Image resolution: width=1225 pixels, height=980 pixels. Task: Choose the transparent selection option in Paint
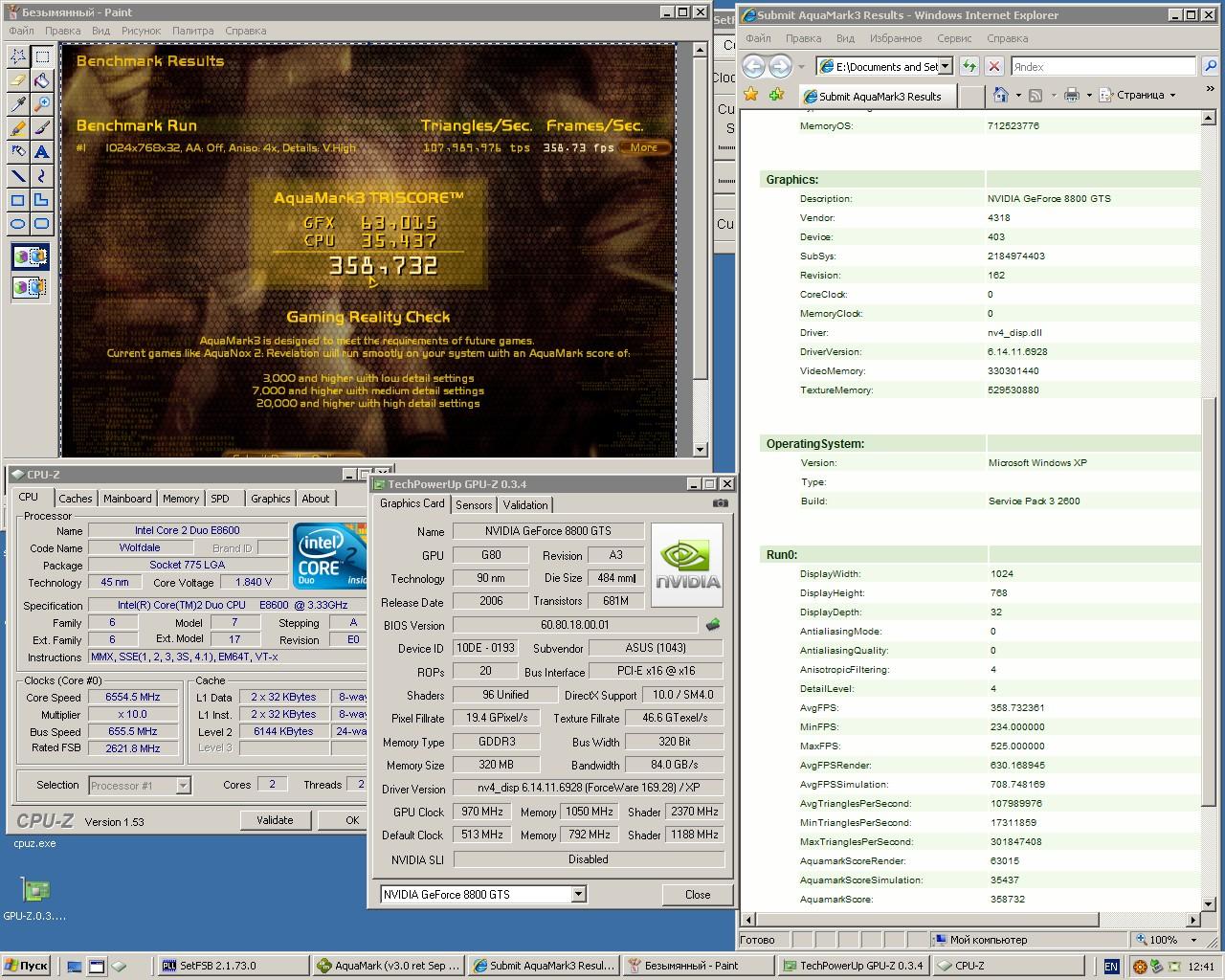(x=30, y=287)
